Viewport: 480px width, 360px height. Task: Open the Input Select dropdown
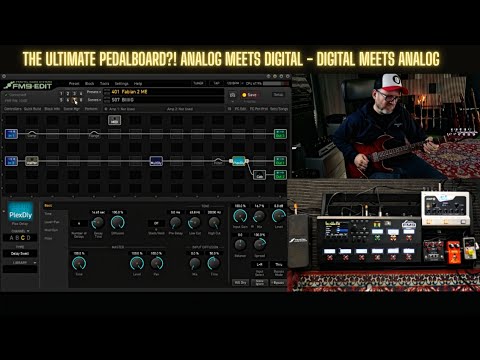[x=259, y=265]
